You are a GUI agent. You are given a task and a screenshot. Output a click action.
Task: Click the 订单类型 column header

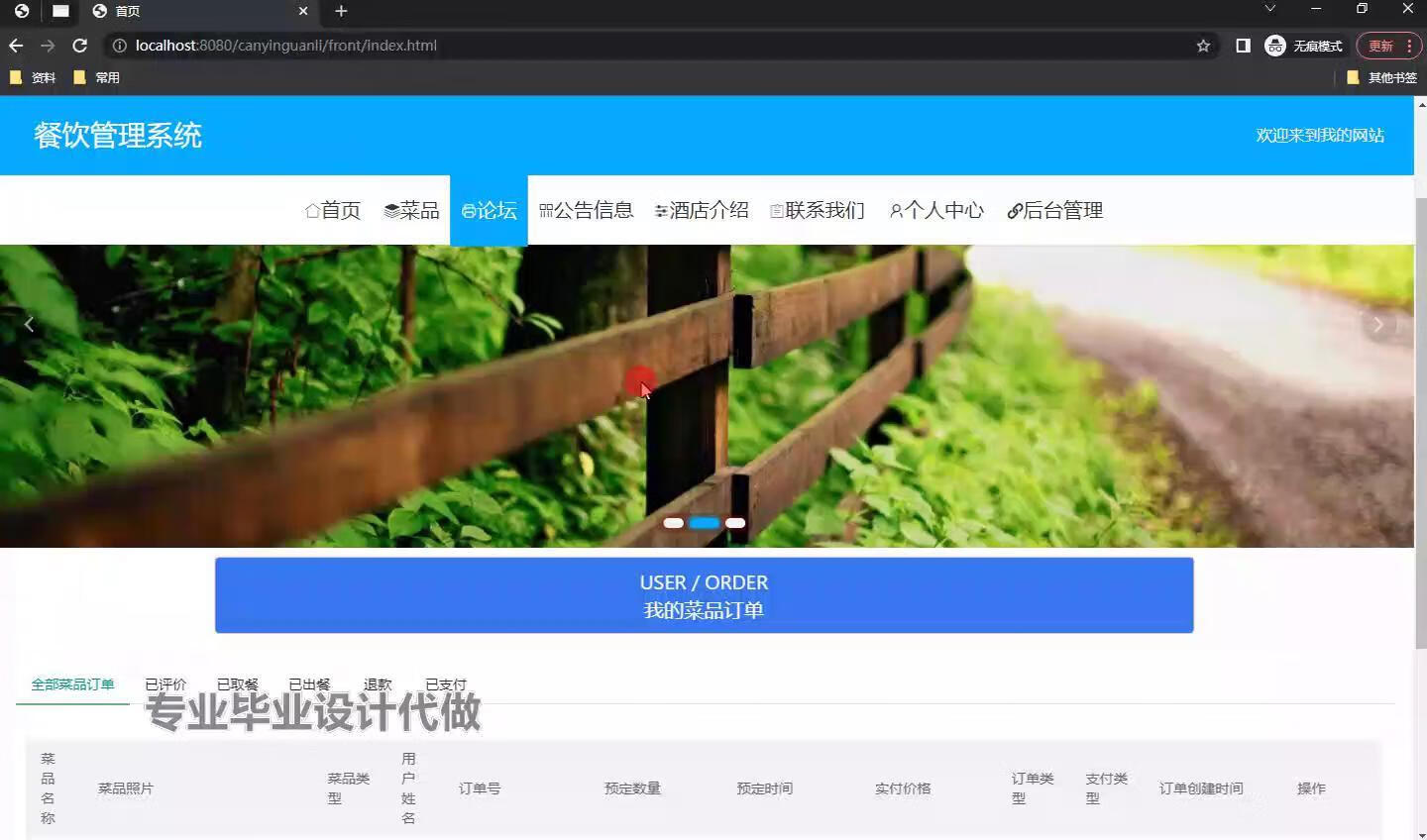coord(1033,788)
